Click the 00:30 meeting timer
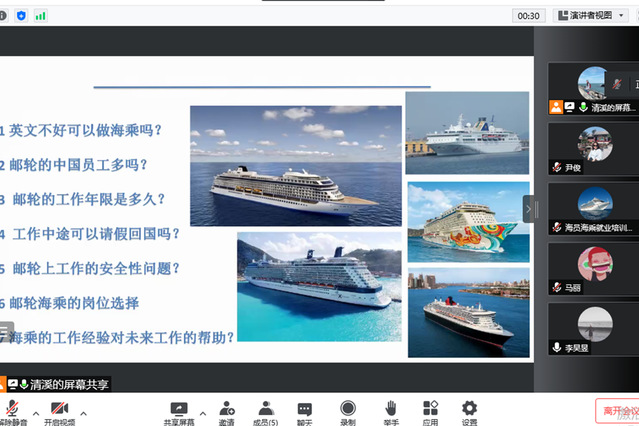The image size is (639, 426). 528,15
